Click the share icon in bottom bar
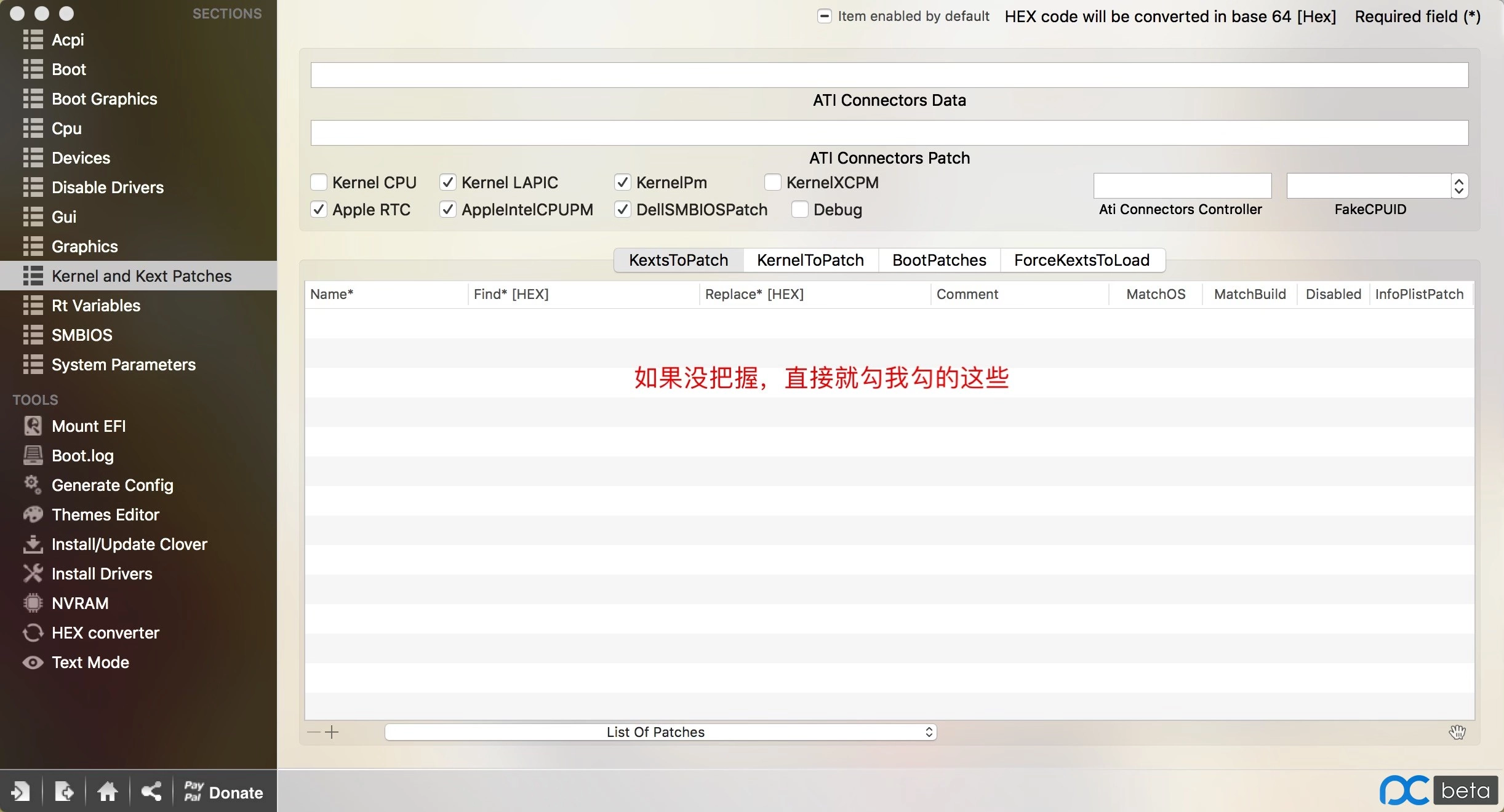This screenshot has width=1504, height=812. (151, 791)
